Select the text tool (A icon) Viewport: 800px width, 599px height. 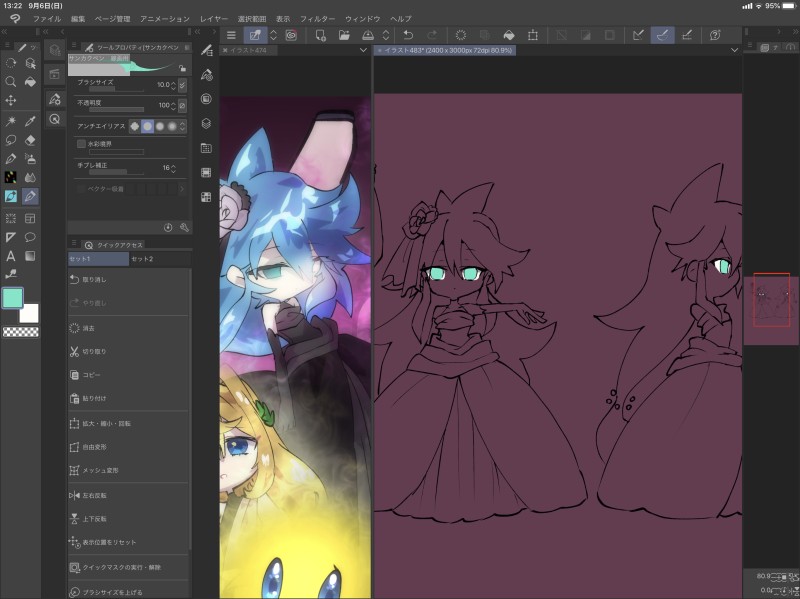pyautogui.click(x=11, y=255)
